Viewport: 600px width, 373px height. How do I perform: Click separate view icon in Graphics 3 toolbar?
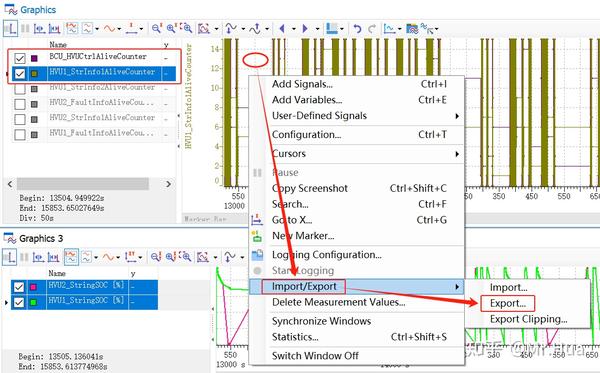point(71,257)
